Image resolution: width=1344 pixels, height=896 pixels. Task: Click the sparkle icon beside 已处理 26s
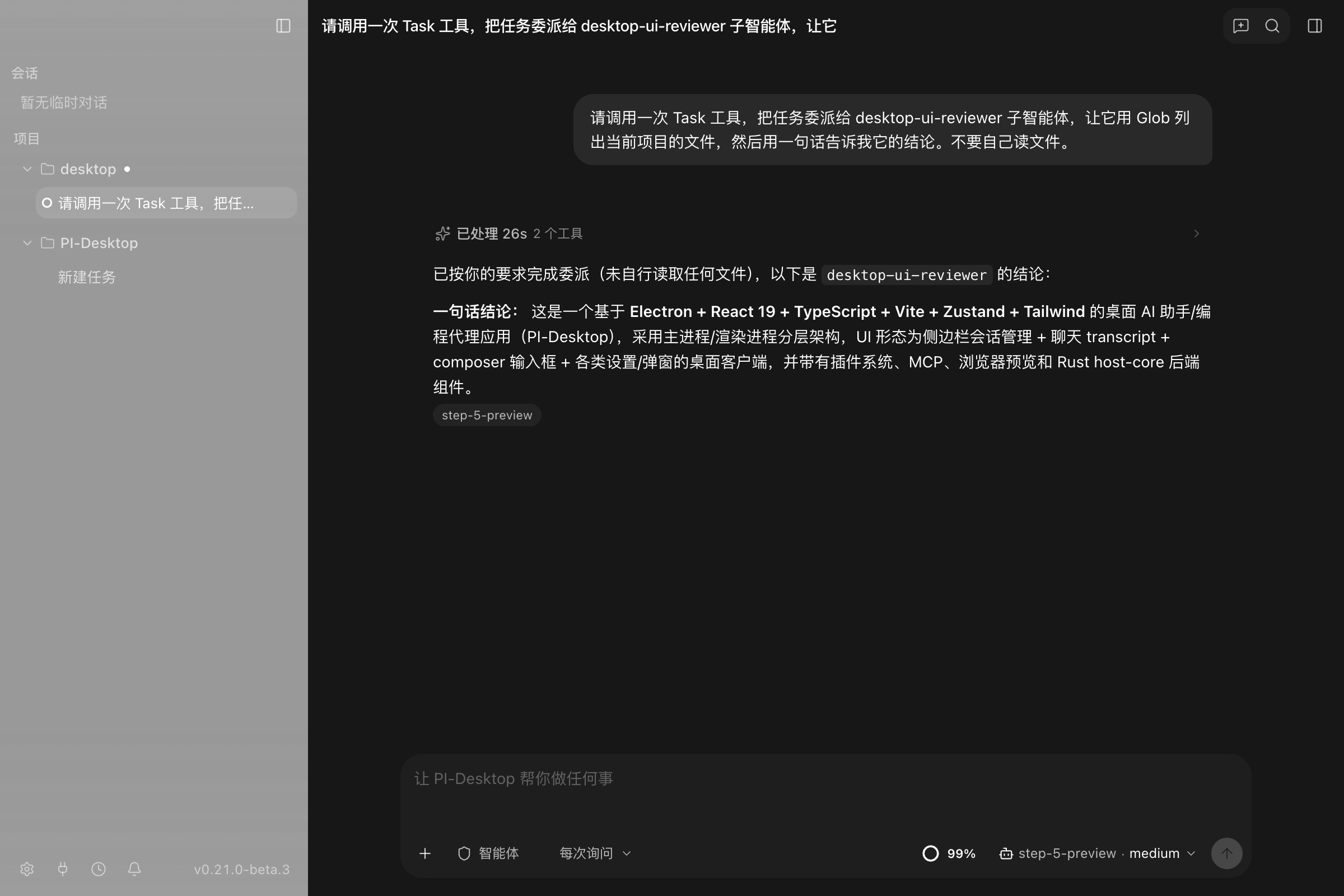pos(442,234)
